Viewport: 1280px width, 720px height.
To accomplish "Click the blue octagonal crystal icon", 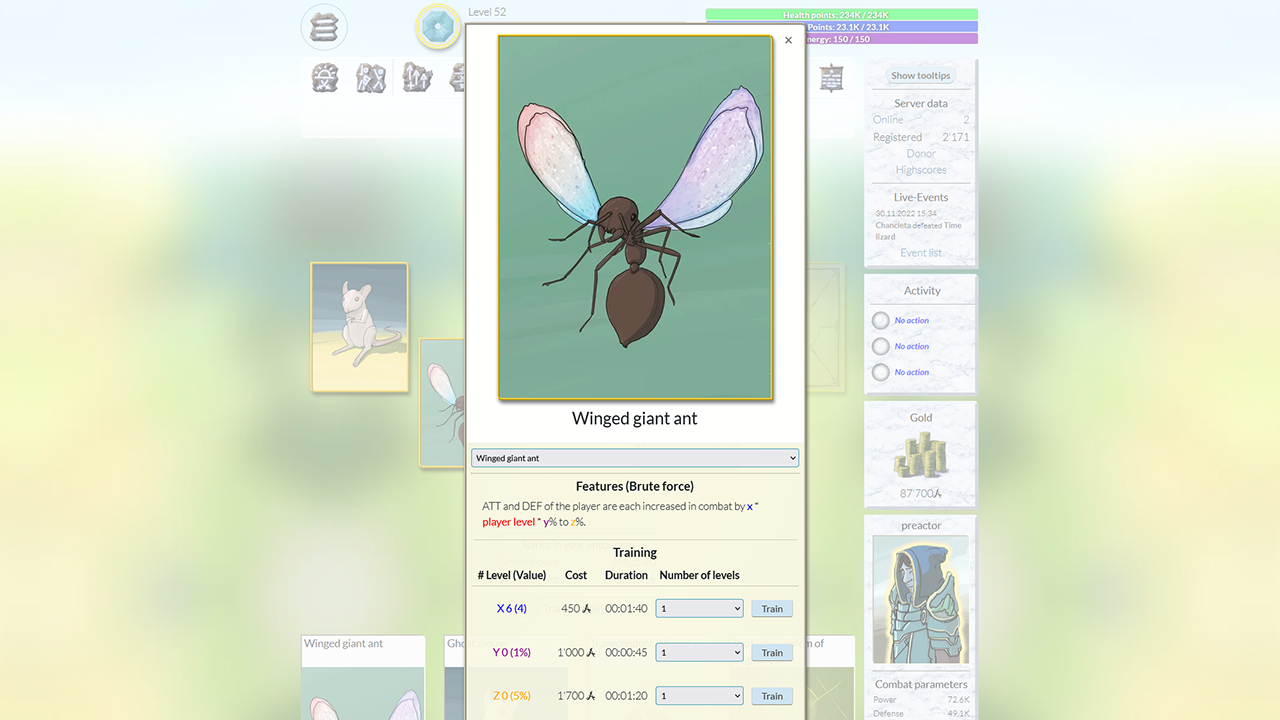I will pyautogui.click(x=438, y=27).
